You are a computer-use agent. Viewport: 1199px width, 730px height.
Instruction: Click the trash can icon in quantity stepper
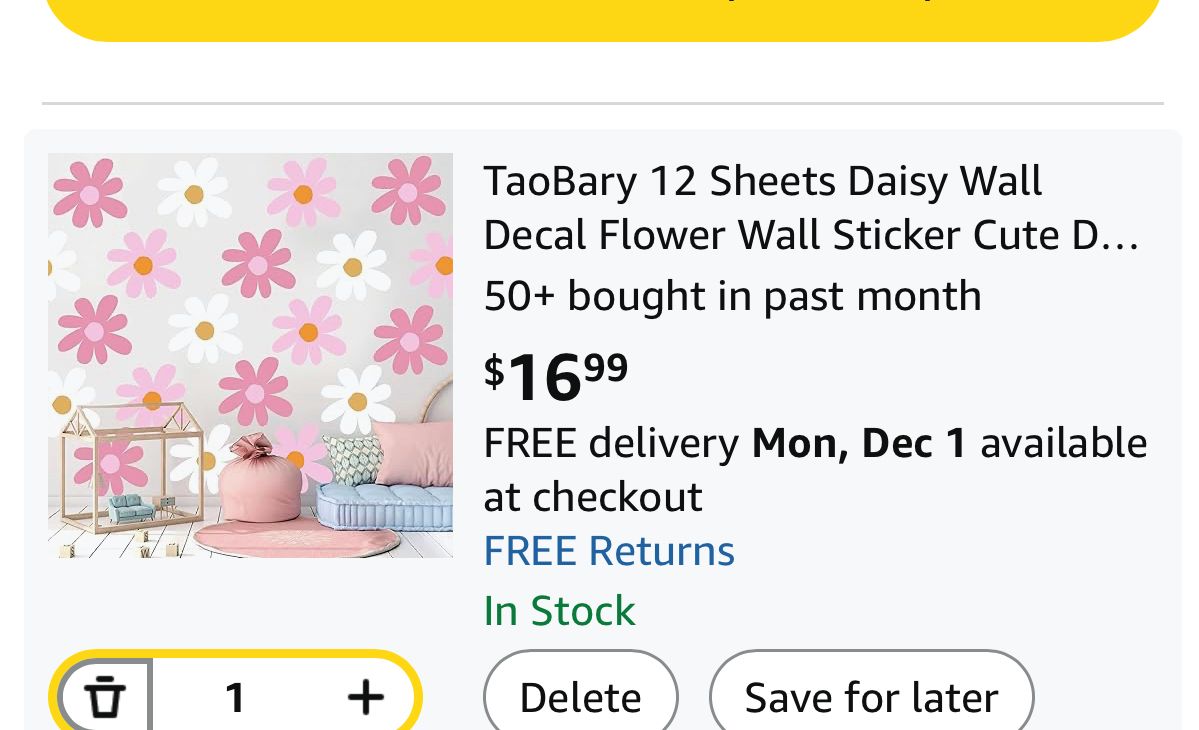tap(104, 696)
